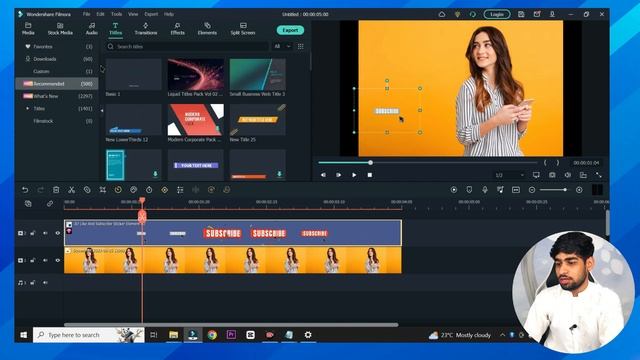Switch to the Transitions tab
Viewport: 640px width, 360px height.
(146, 29)
